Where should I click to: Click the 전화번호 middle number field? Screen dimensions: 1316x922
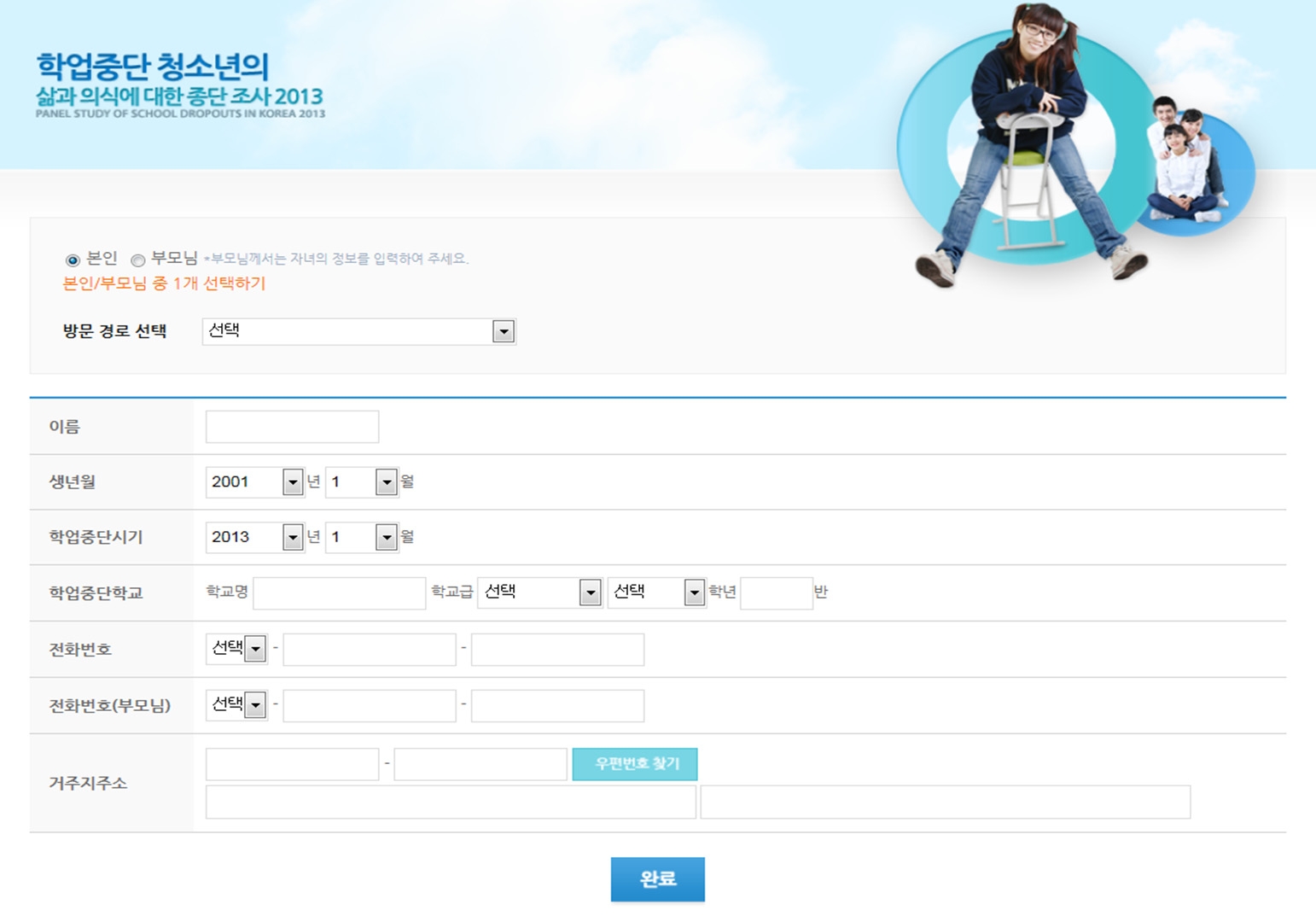(370, 650)
